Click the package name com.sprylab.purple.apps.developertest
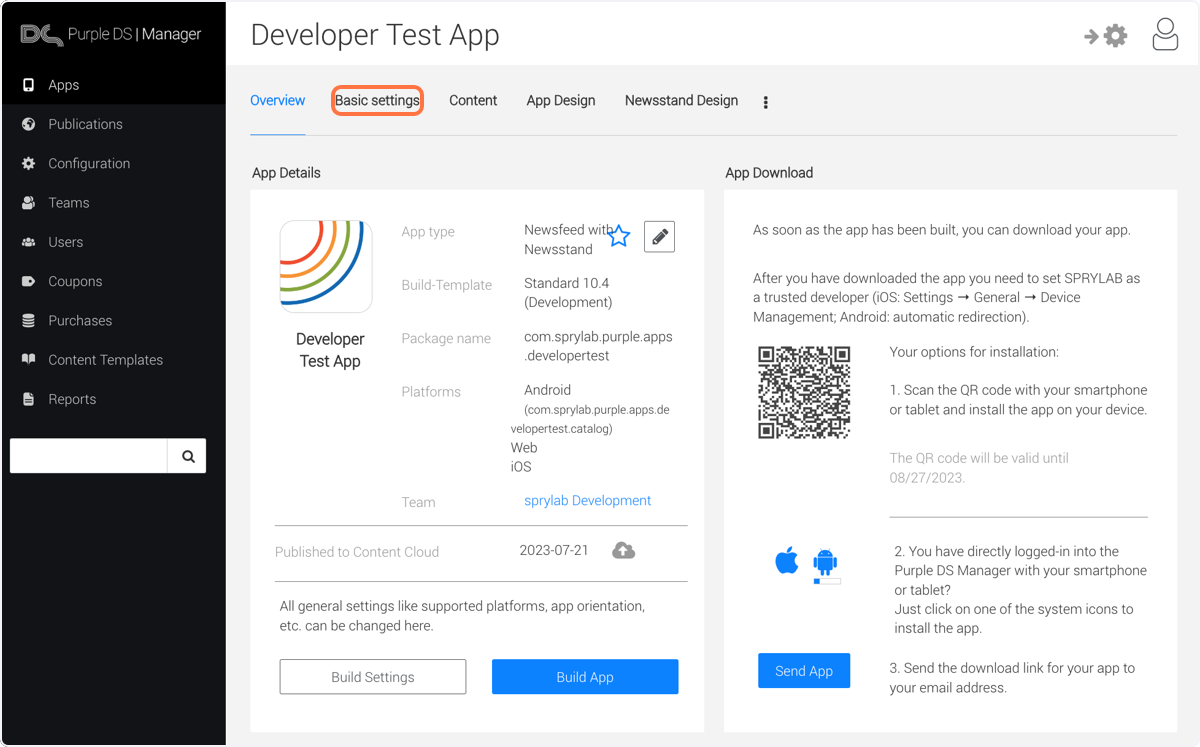 (x=598, y=346)
